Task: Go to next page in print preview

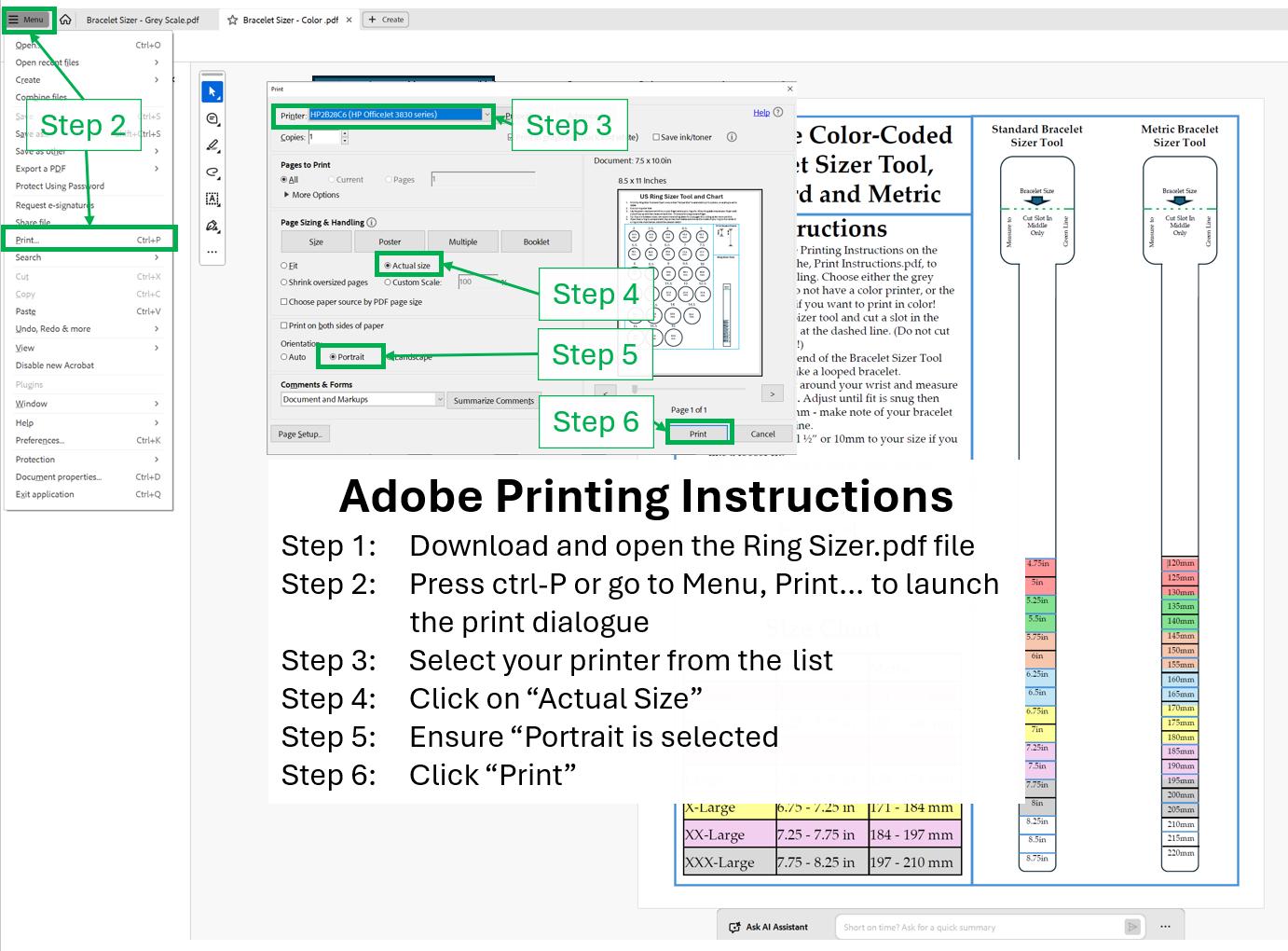Action: (772, 393)
